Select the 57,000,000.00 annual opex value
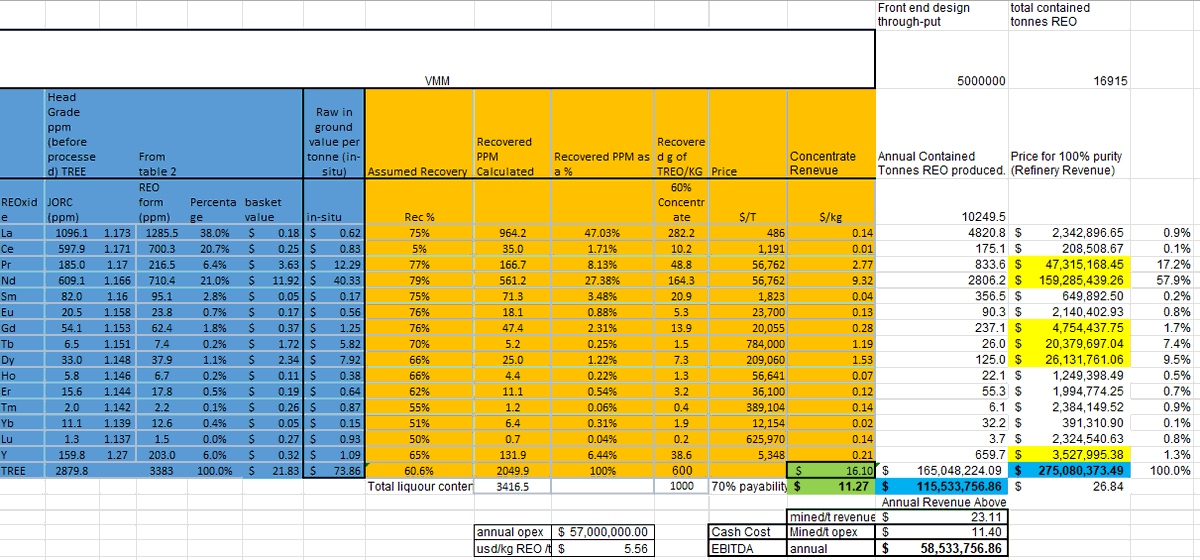This screenshot has width=1200, height=560. point(610,531)
